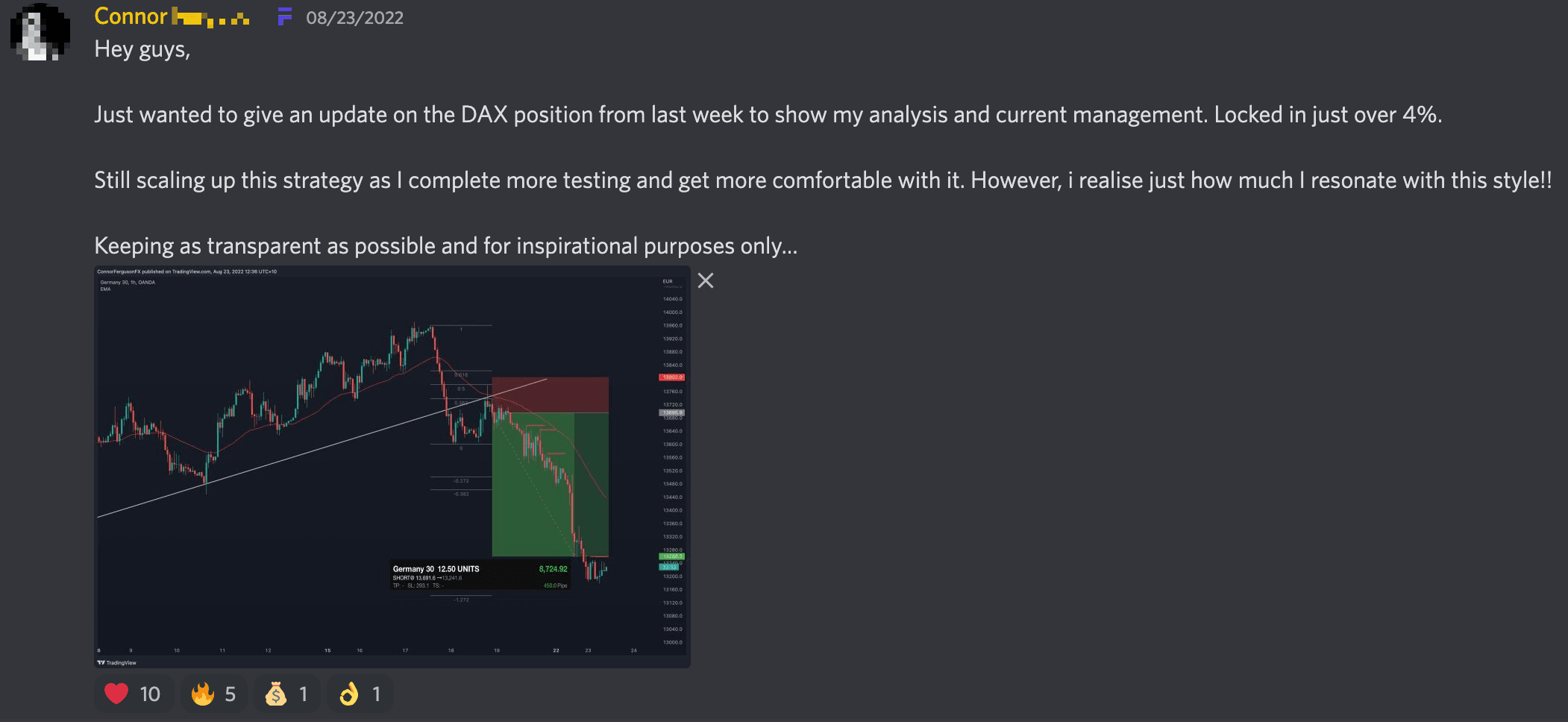Click the red stop-loss zone on chart
Viewport: 1568px width, 722px height.
point(550,395)
